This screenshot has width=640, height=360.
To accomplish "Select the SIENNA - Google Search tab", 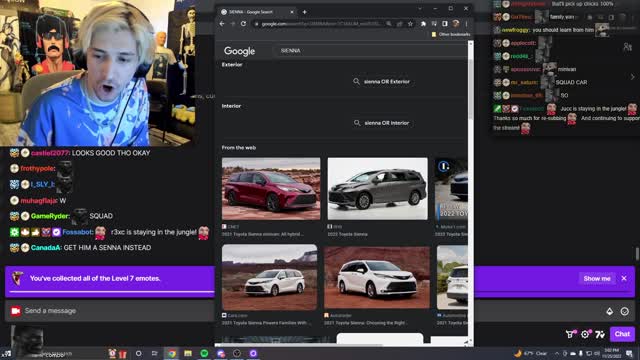I will (257, 12).
